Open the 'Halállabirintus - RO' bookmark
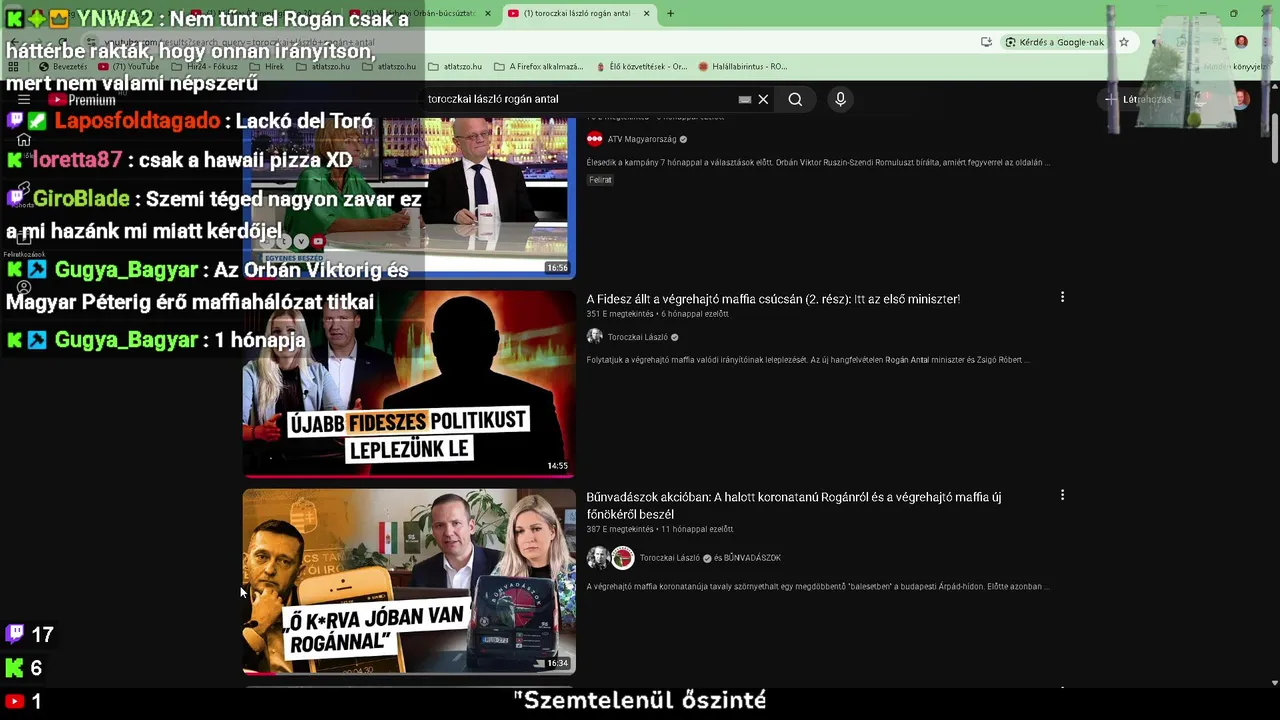The width and height of the screenshot is (1280, 720). (x=742, y=66)
